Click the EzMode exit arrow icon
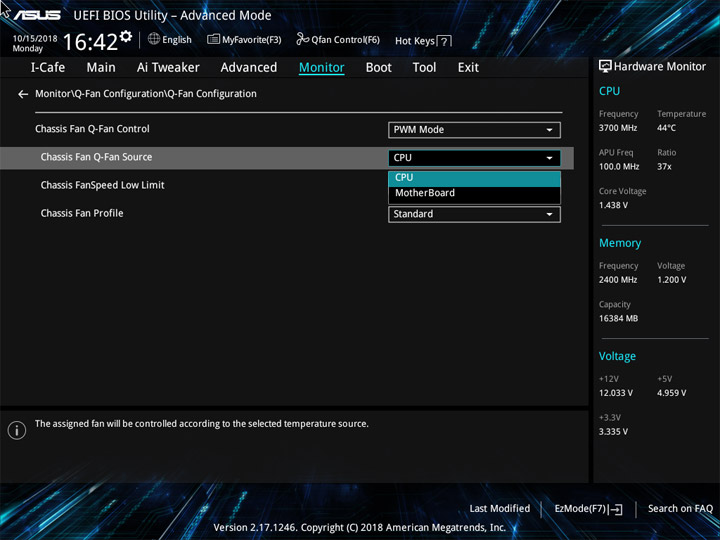720x540 pixels. tap(616, 509)
